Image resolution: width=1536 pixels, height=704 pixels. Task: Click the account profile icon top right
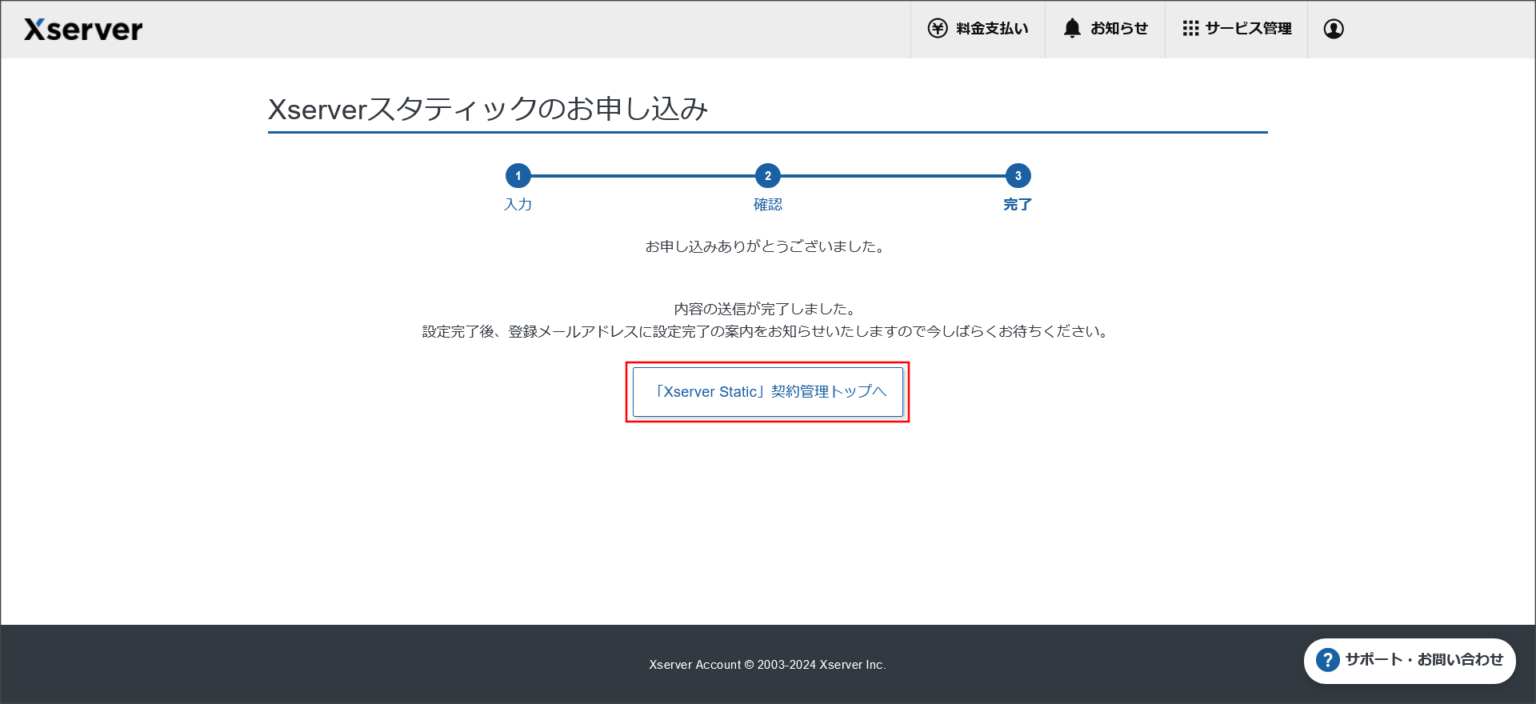pos(1333,29)
